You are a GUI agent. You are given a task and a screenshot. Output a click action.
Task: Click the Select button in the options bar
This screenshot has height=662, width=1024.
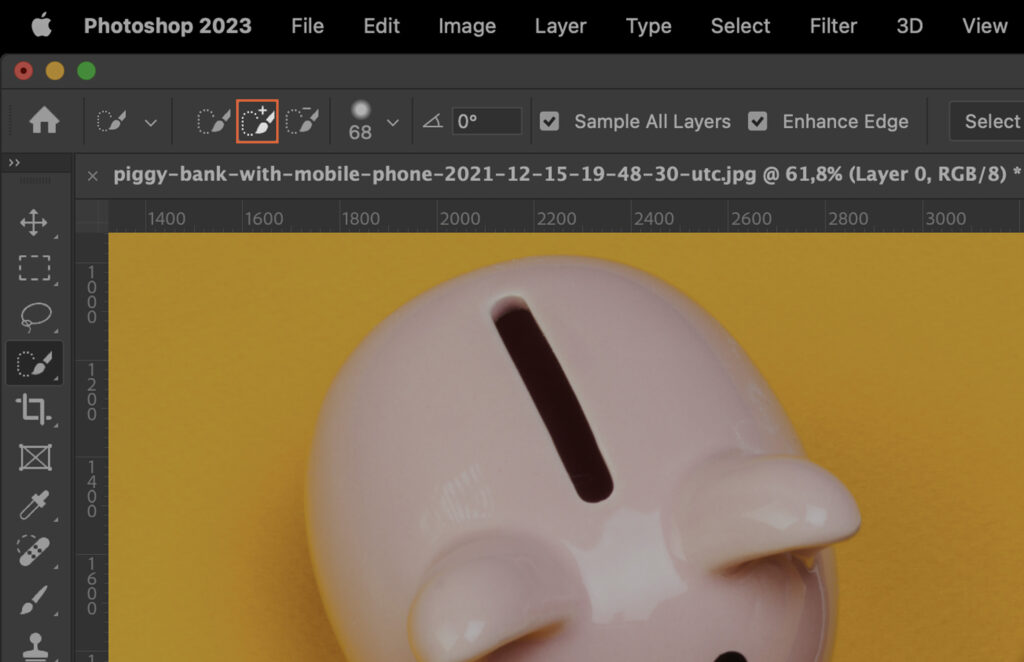993,121
